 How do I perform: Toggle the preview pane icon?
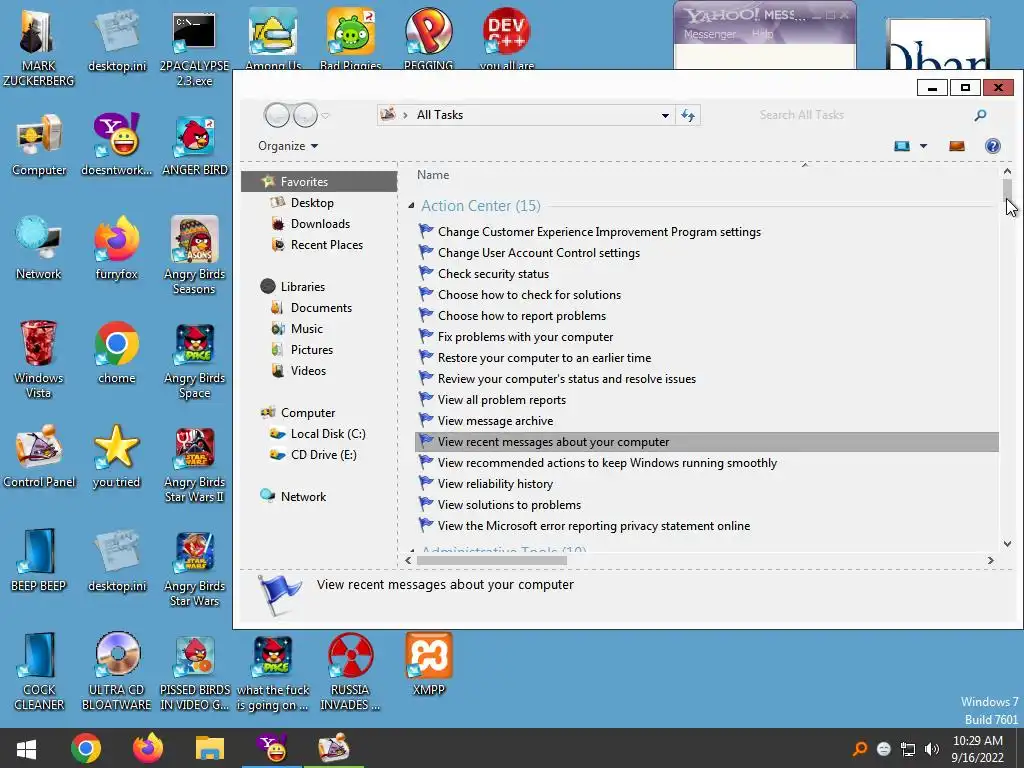pos(957,146)
